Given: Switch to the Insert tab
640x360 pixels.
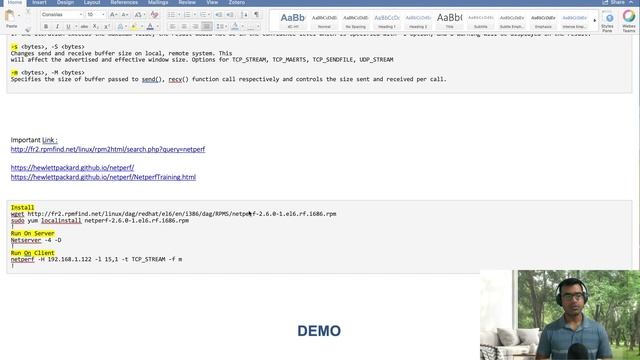Looking at the screenshot, I should 39,2.
